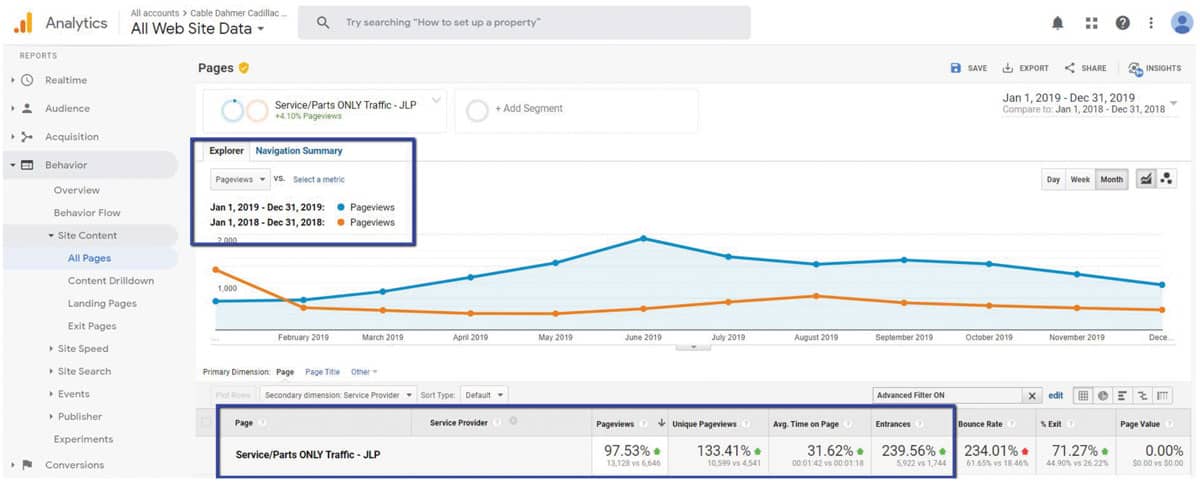
Task: Open Secondary dimension: Service Provider dropdown
Action: pyautogui.click(x=339, y=395)
